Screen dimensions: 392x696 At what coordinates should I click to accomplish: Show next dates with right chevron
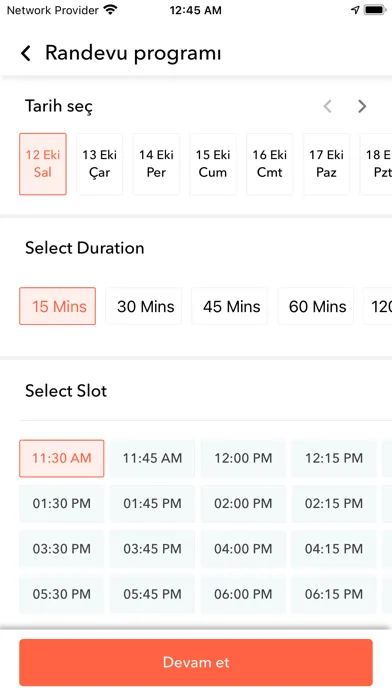[362, 107]
